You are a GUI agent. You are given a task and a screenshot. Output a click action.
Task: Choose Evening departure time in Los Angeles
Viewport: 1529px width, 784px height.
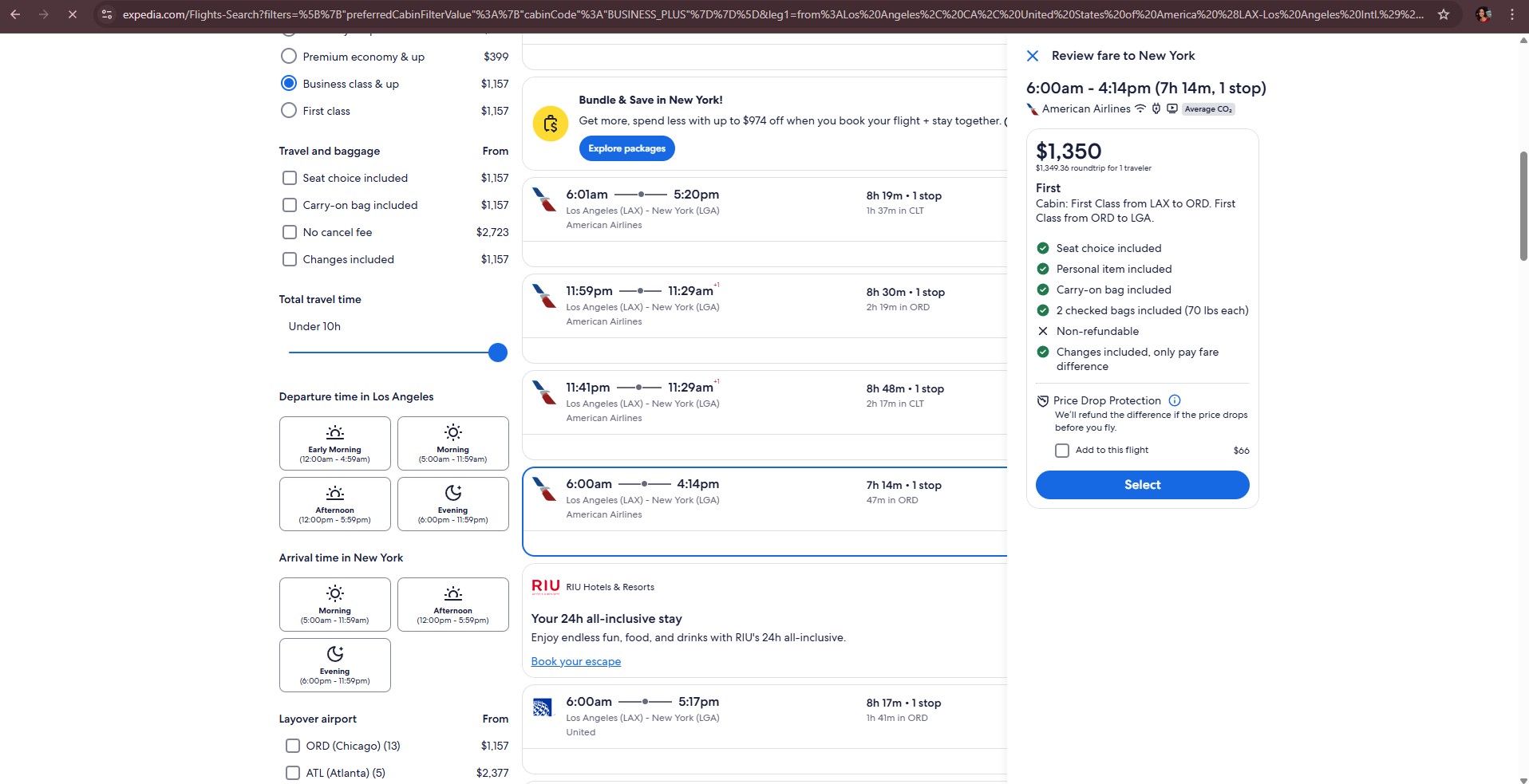pyautogui.click(x=453, y=504)
